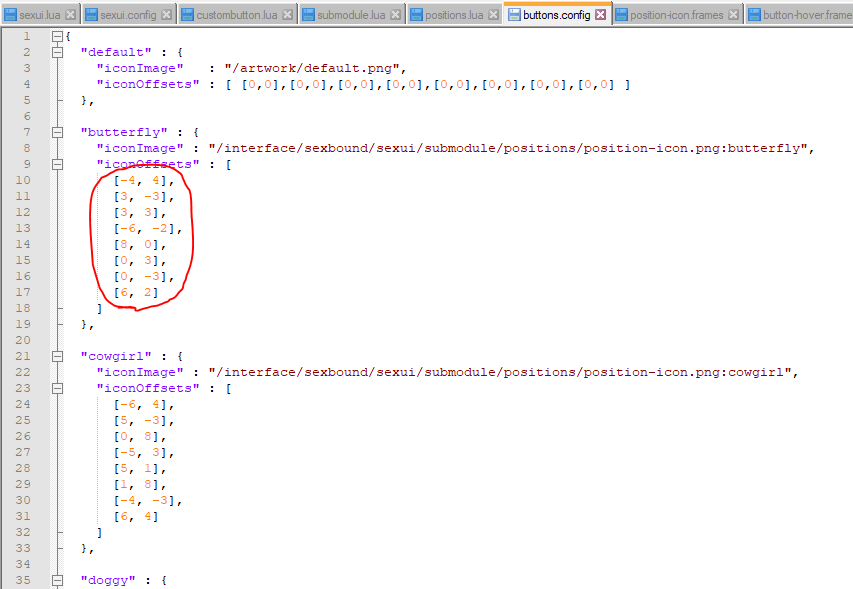Click the disk icon on positions.lua tab
853x589 pixels.
[x=417, y=15]
